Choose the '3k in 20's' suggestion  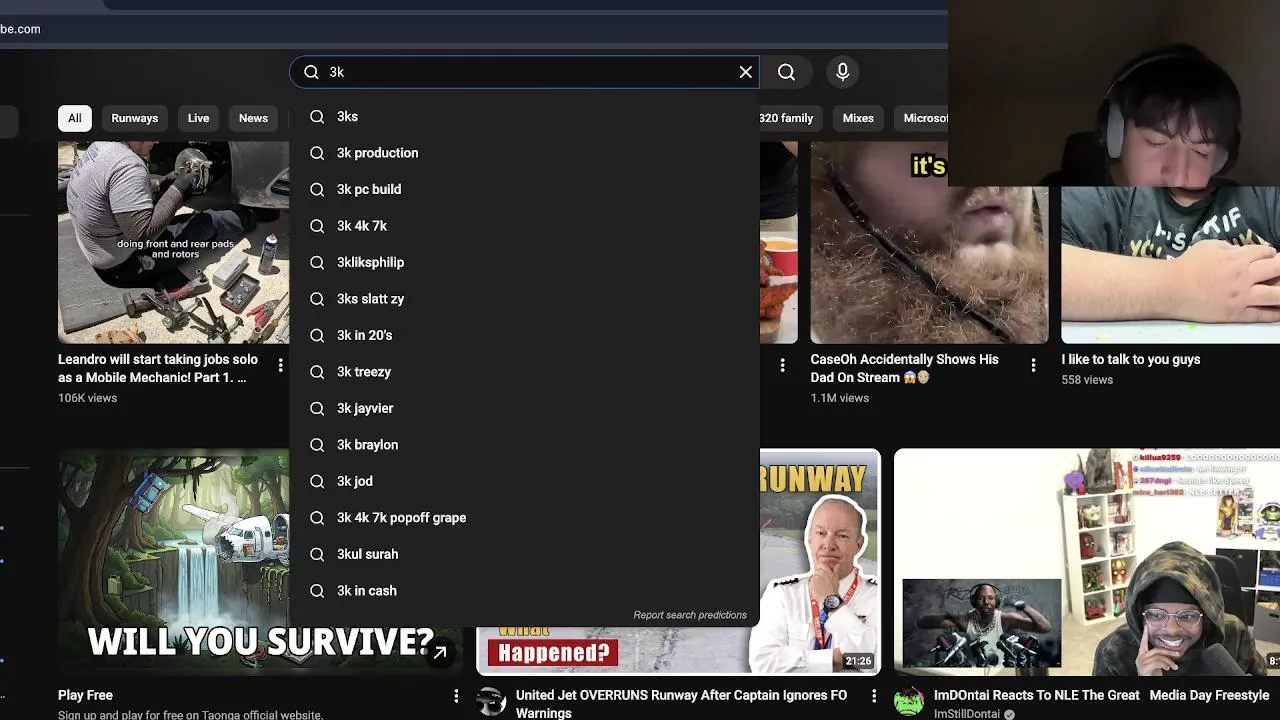524,335
